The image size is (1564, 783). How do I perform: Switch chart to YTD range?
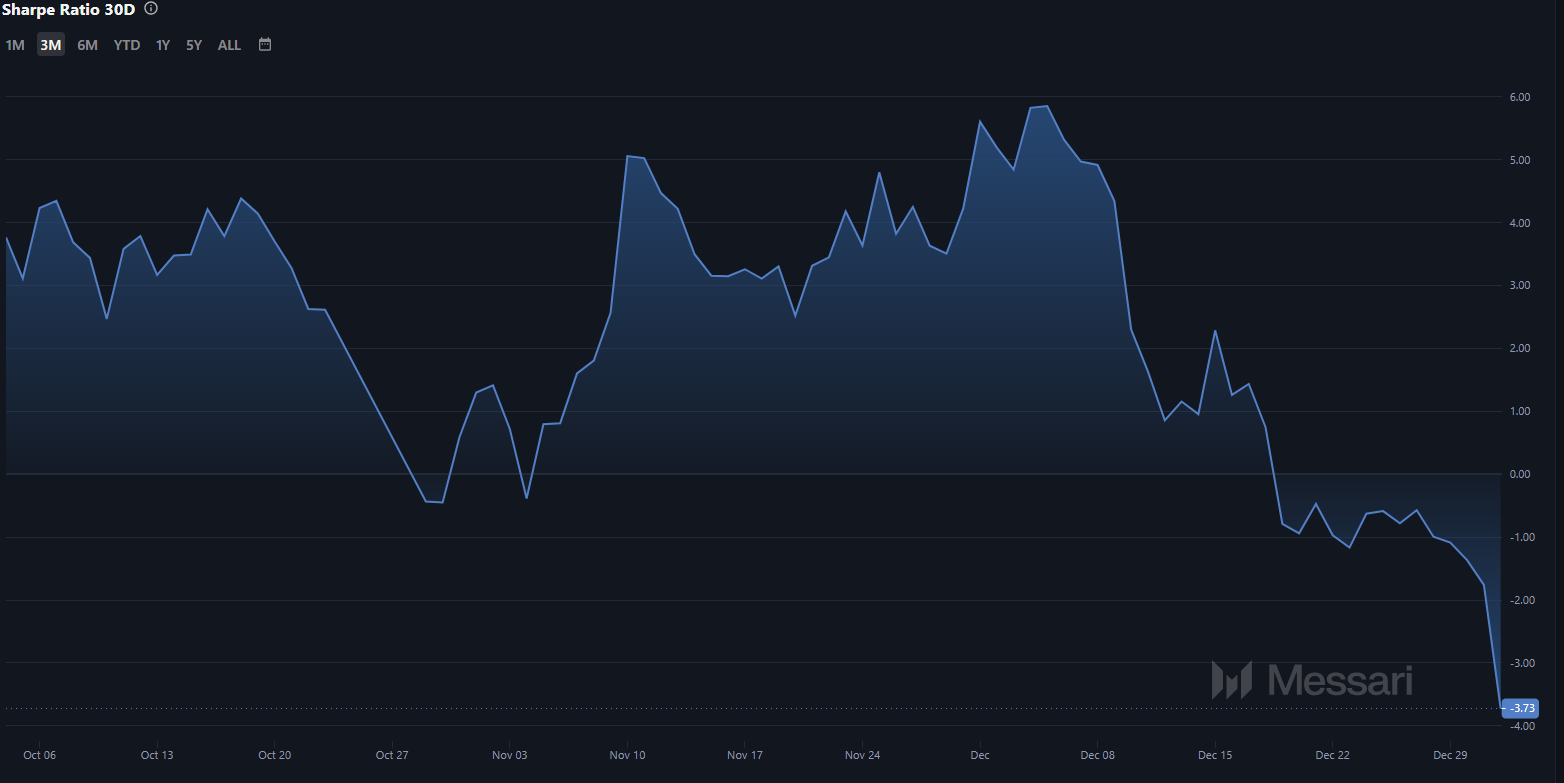click(x=127, y=45)
